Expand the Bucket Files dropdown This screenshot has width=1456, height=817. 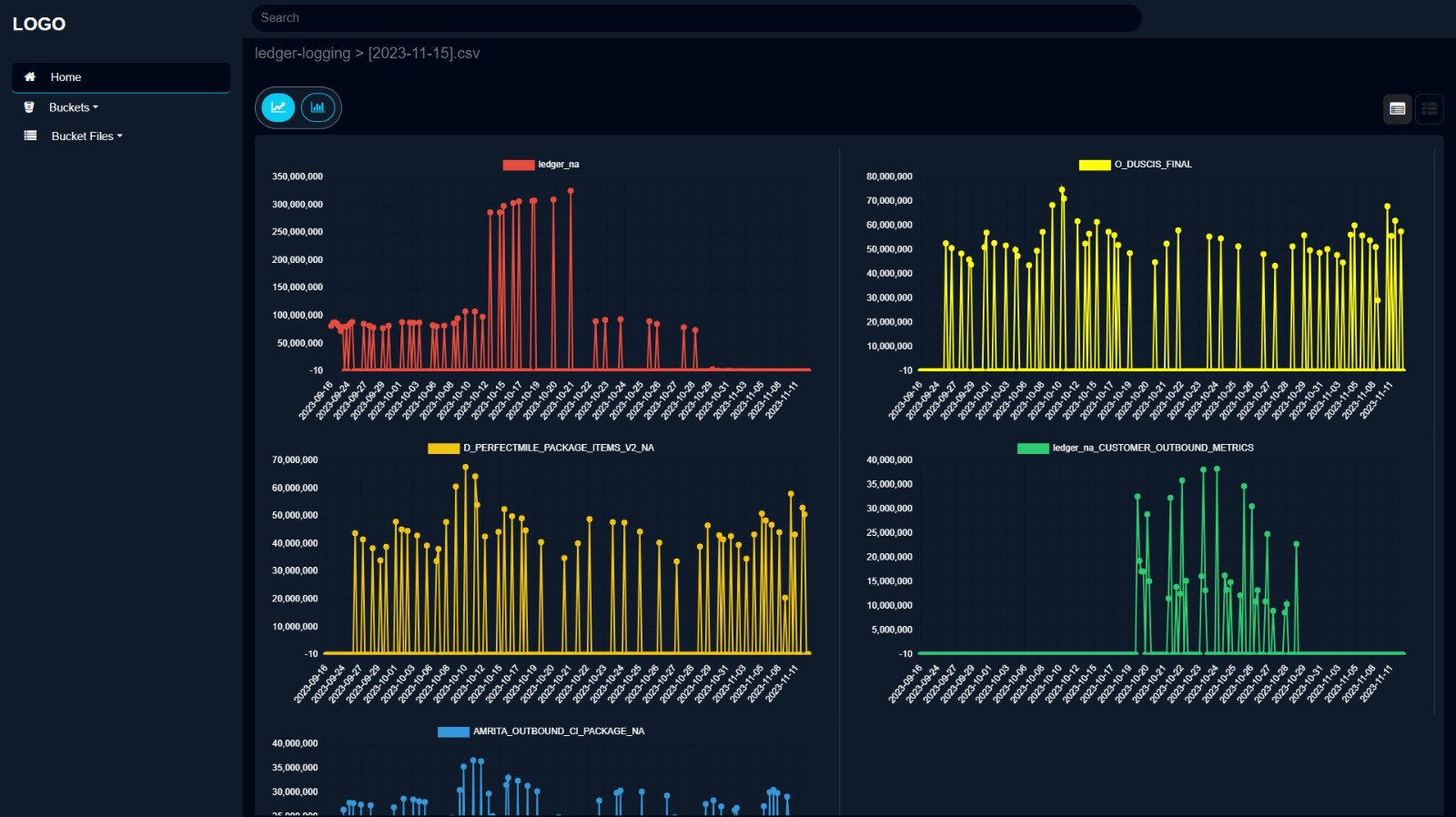[86, 136]
